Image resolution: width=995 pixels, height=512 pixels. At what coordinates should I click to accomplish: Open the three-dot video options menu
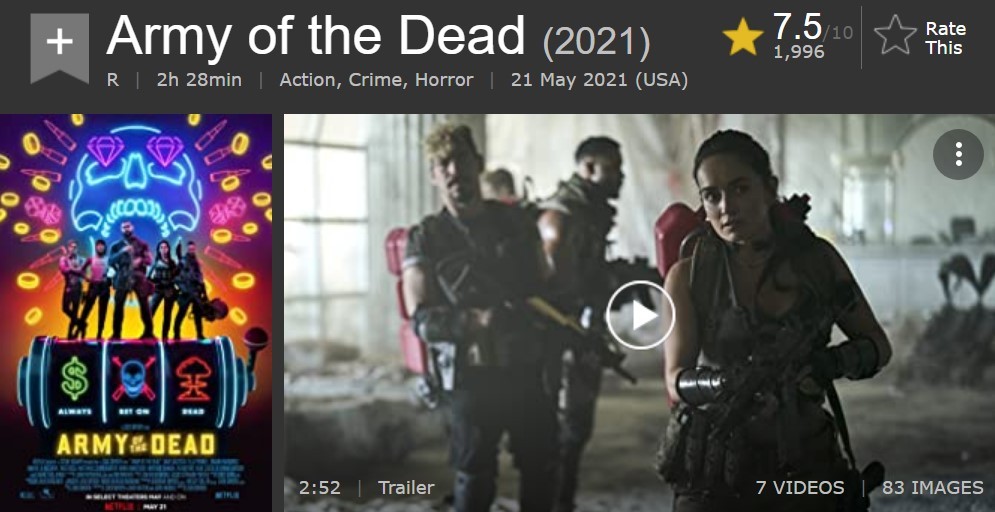tap(958, 154)
